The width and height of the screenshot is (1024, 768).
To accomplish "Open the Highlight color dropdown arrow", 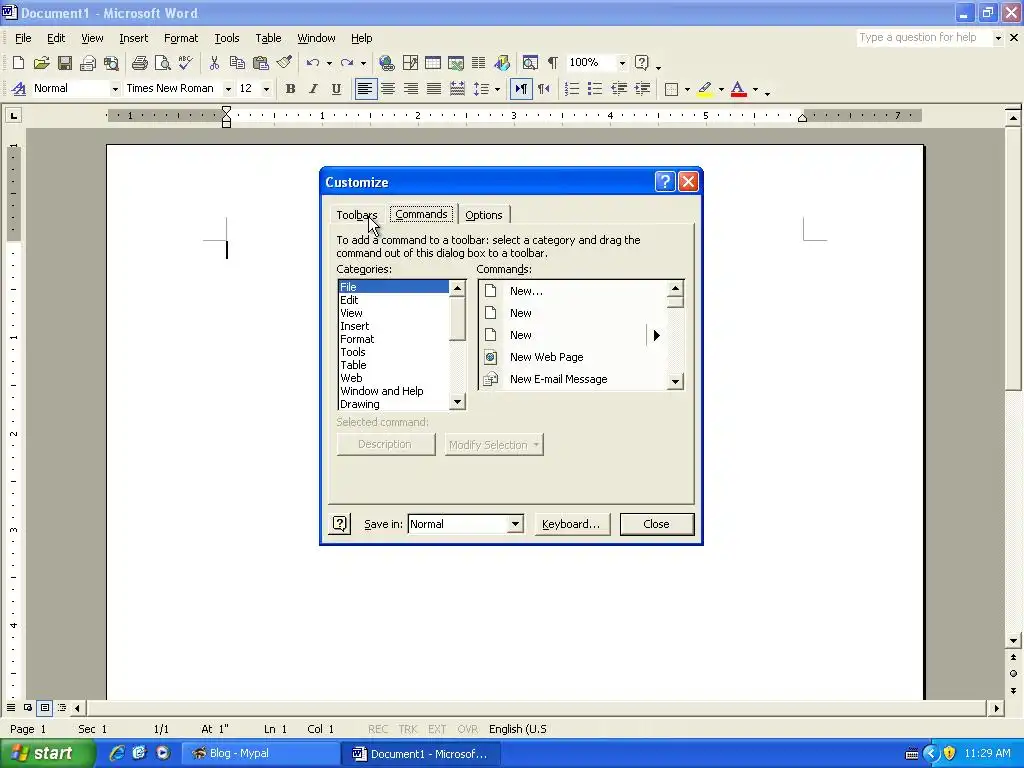I will (721, 89).
